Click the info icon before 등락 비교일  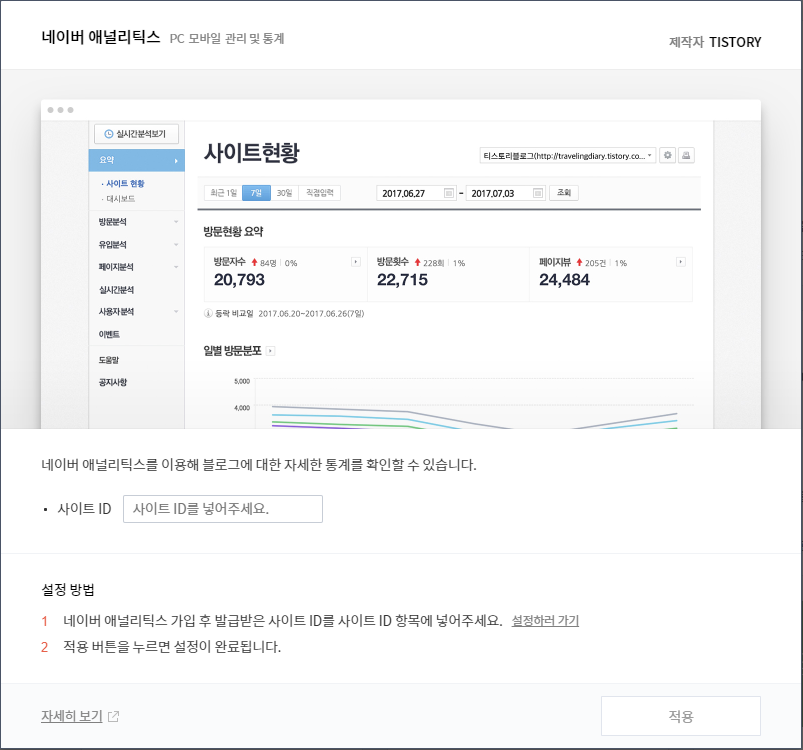click(x=208, y=313)
